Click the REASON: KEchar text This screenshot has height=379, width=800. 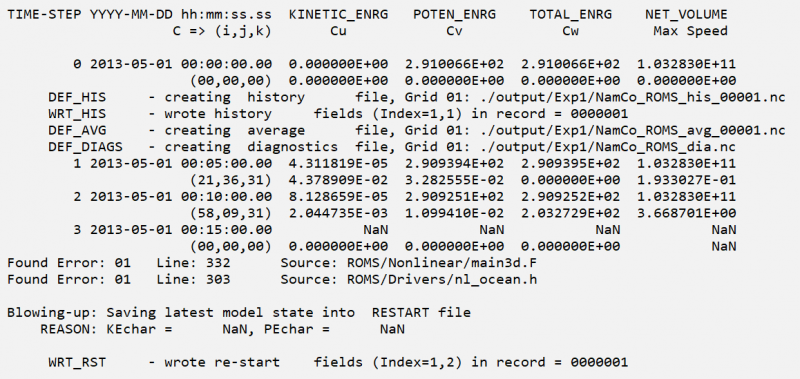(x=106, y=329)
